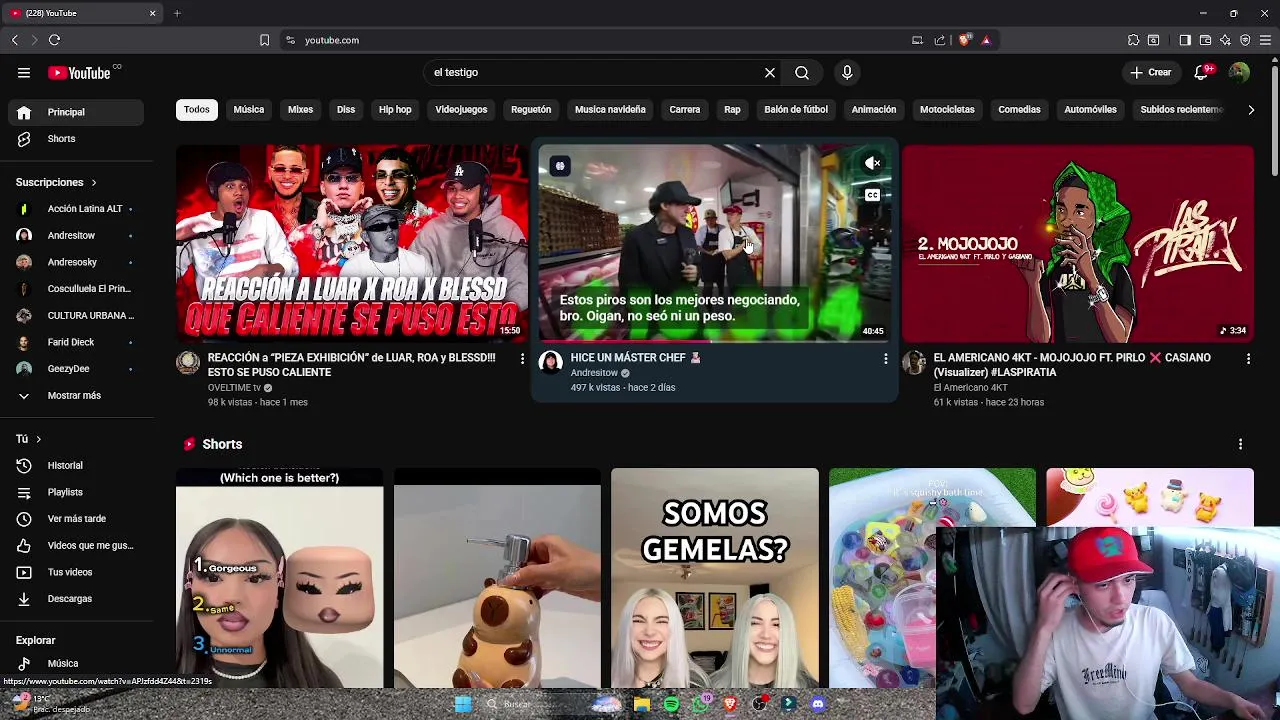The width and height of the screenshot is (1280, 720).
Task: Open the YouTube hamburger guide menu
Action: pos(24,72)
